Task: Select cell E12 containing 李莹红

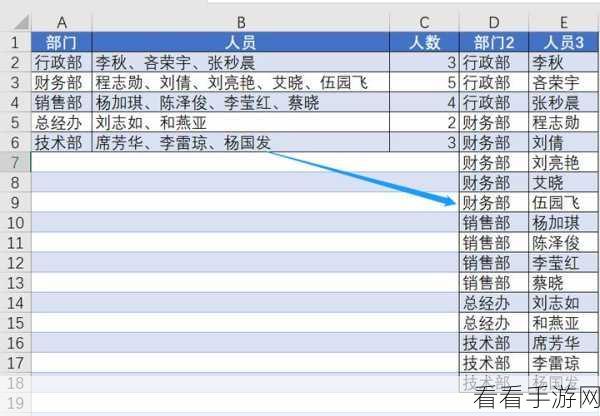Action: click(564, 263)
